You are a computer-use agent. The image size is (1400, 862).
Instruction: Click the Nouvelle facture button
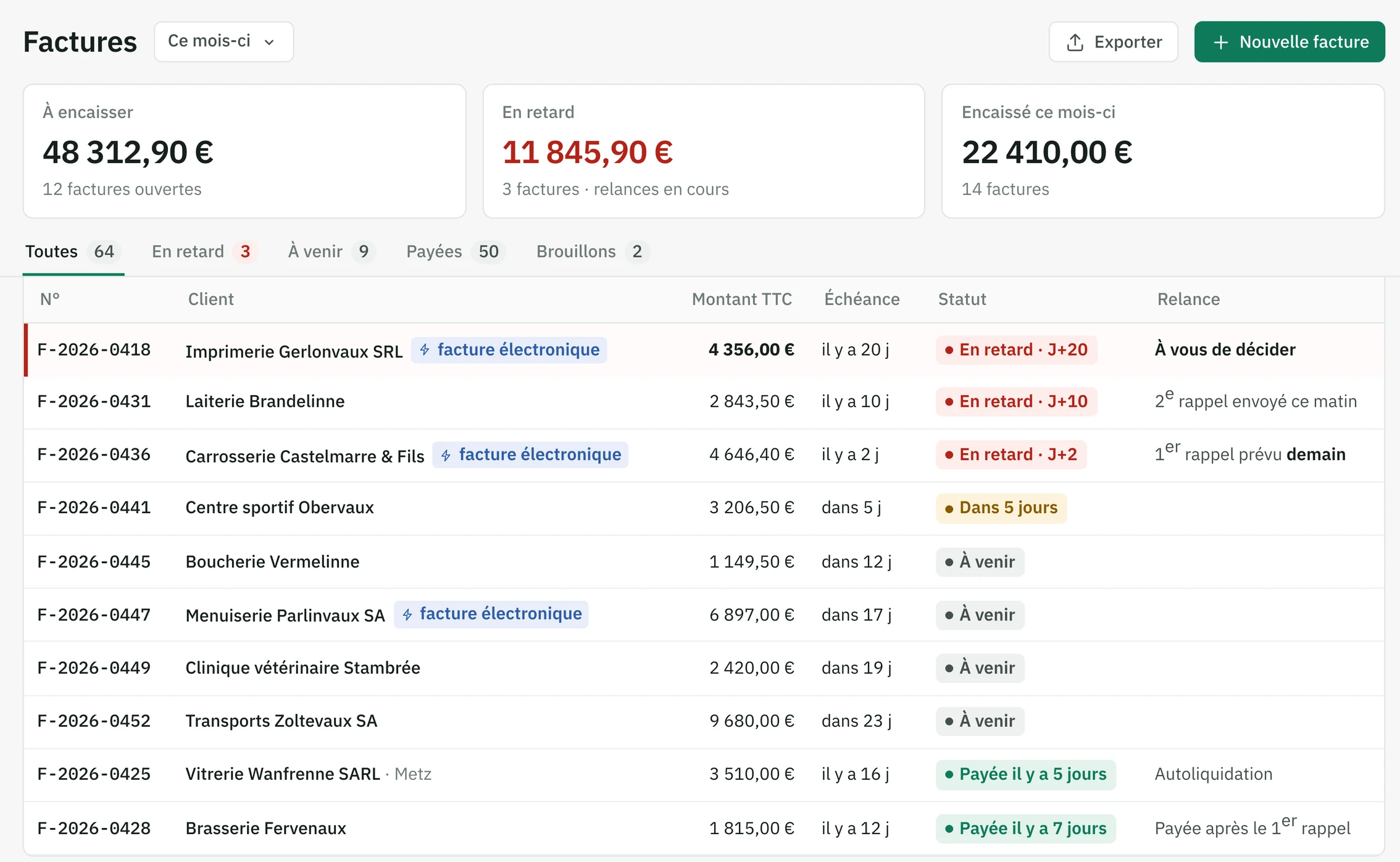(x=1289, y=41)
